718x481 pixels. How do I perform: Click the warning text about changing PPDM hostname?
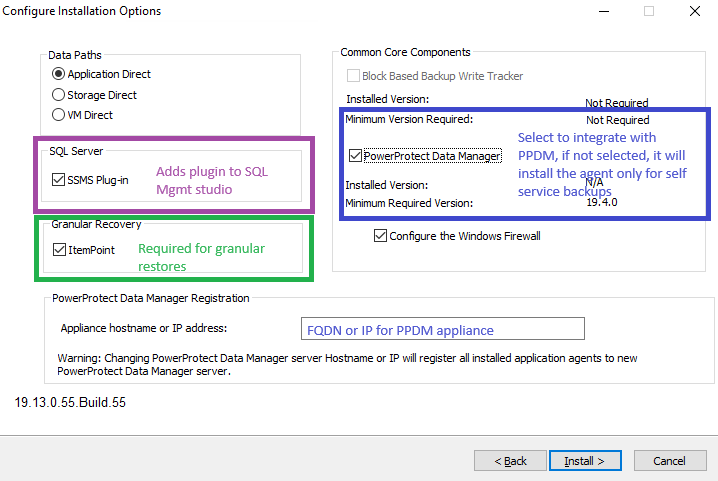[347, 365]
